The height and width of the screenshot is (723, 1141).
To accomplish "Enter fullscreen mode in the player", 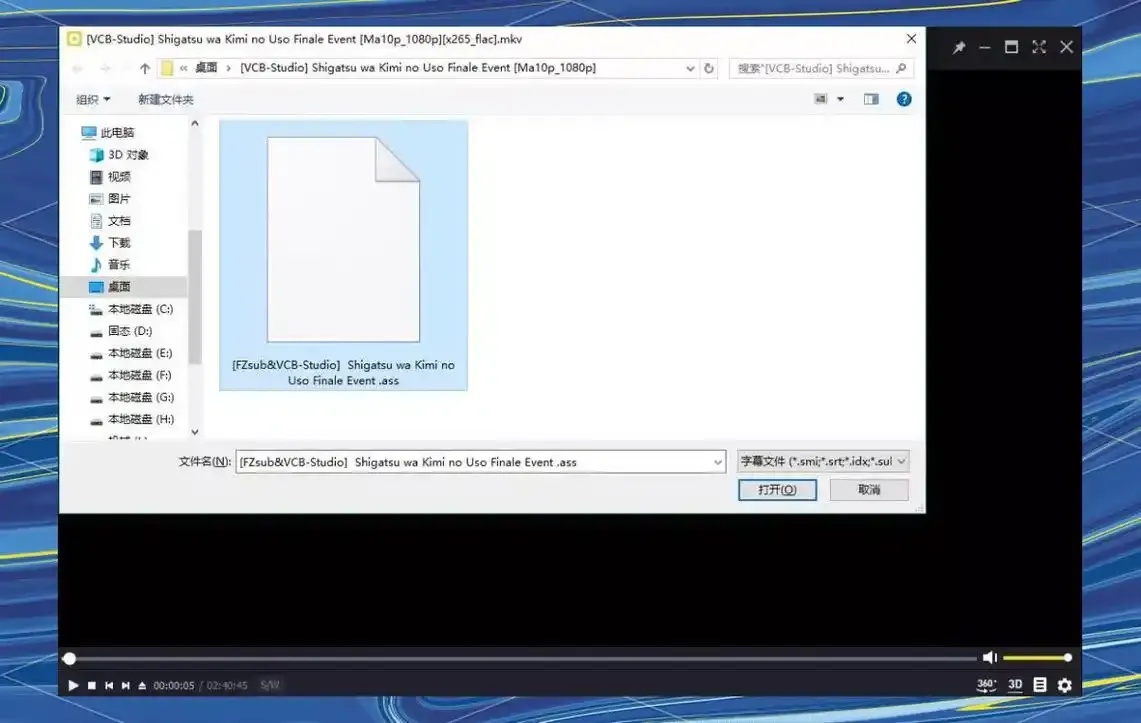I will point(1038,47).
